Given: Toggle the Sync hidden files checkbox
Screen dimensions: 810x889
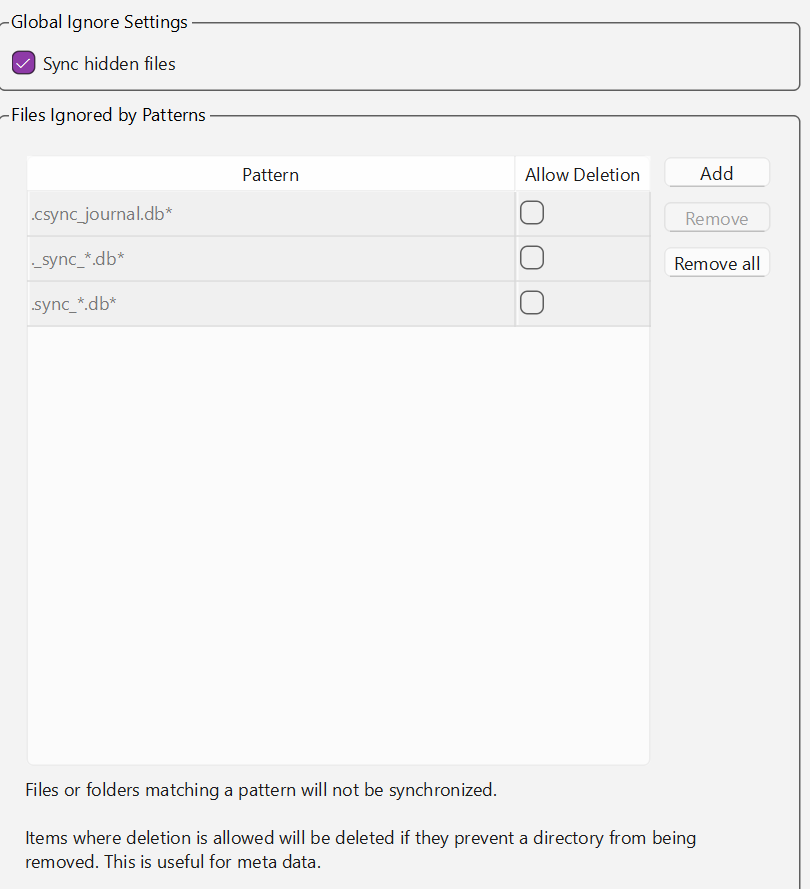Looking at the screenshot, I should 23,64.
